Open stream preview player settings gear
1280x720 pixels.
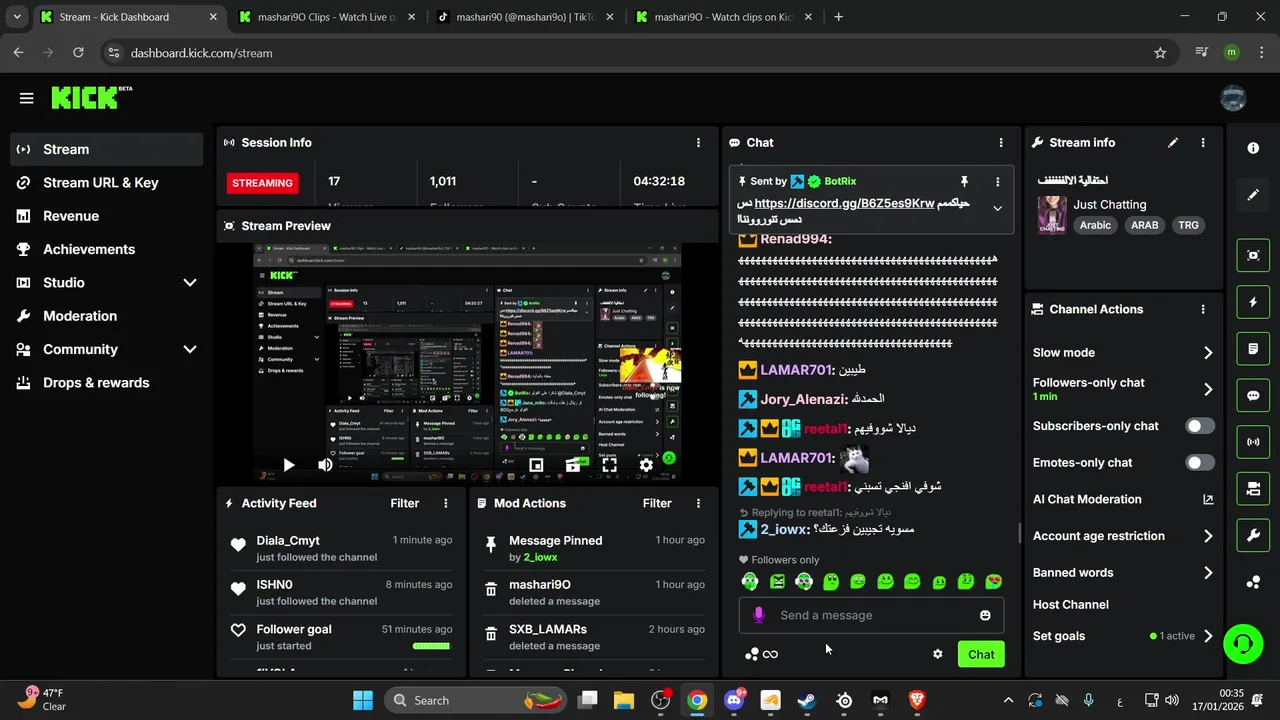(x=646, y=465)
